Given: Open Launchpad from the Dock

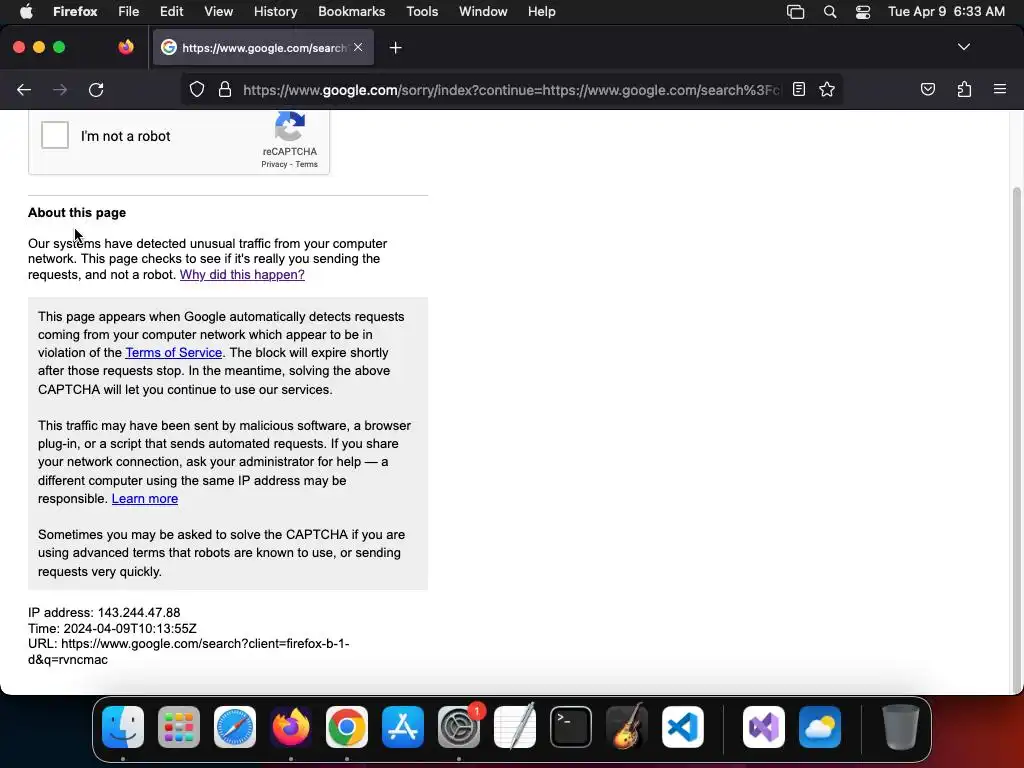Looking at the screenshot, I should click(x=179, y=727).
